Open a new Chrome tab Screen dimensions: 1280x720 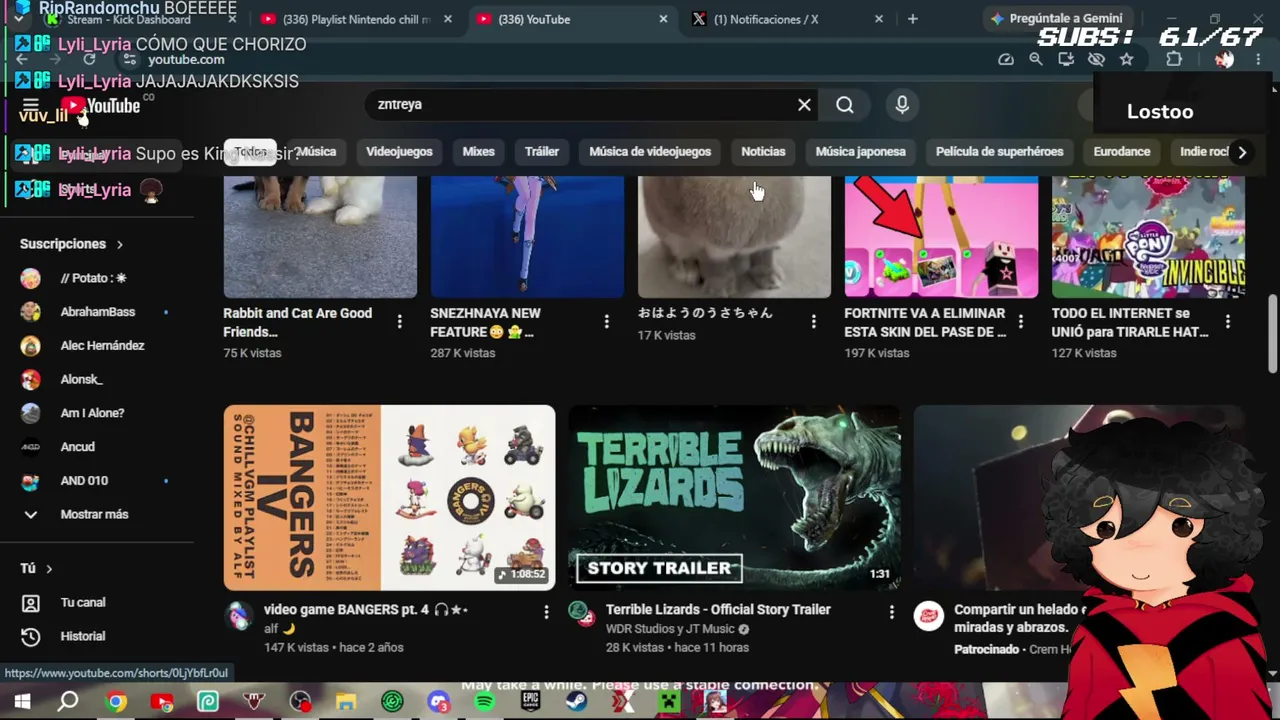912,19
